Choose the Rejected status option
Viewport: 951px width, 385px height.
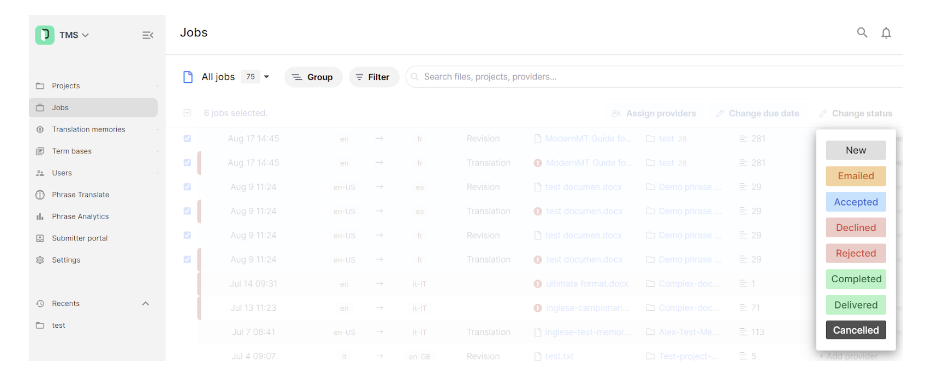[856, 253]
